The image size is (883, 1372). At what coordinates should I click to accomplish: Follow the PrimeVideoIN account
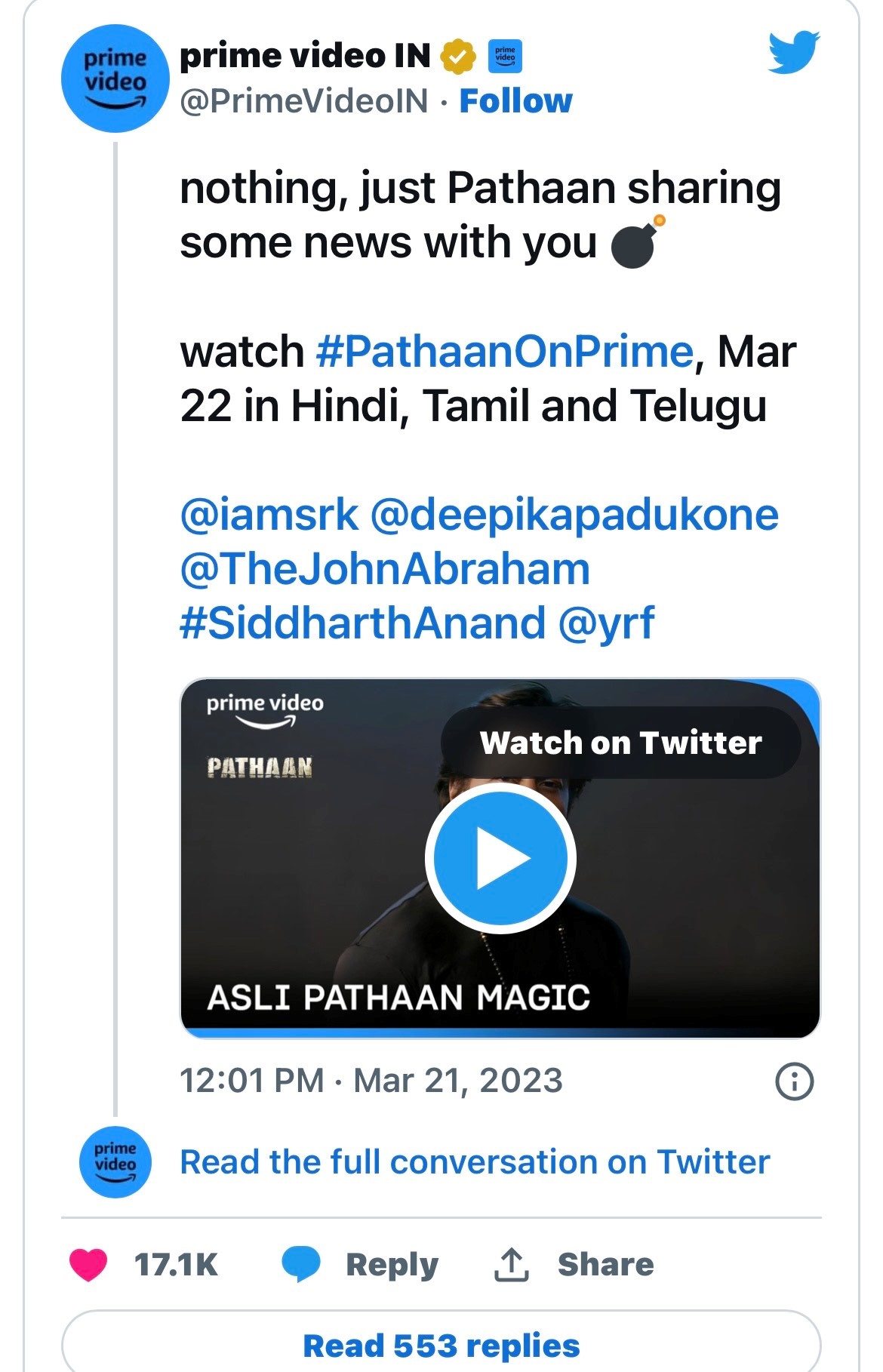(515, 101)
